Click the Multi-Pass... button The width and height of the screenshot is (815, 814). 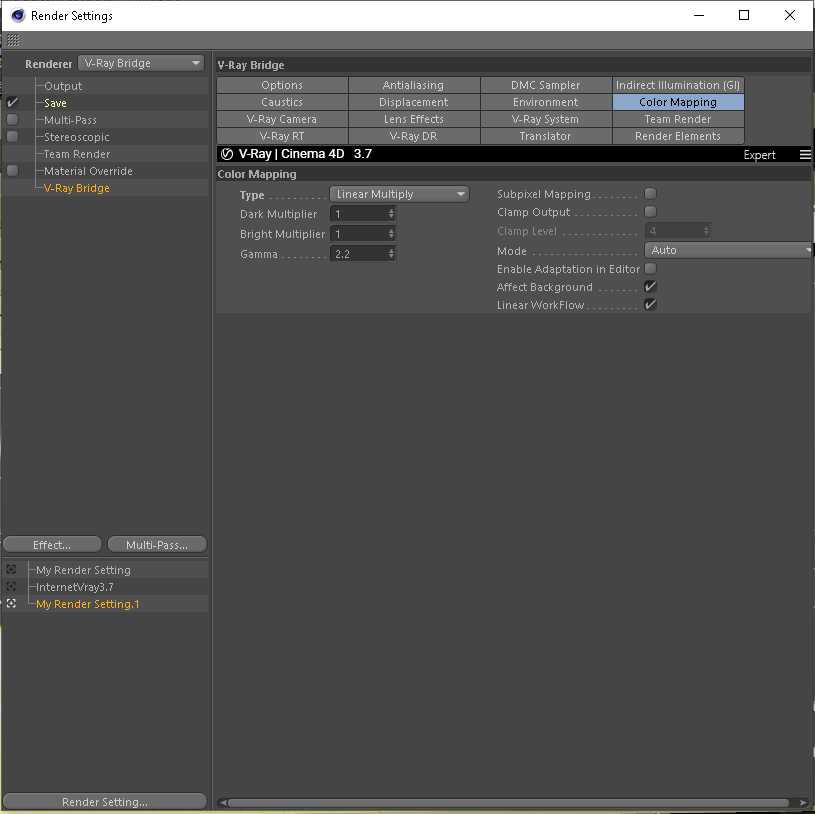157,544
